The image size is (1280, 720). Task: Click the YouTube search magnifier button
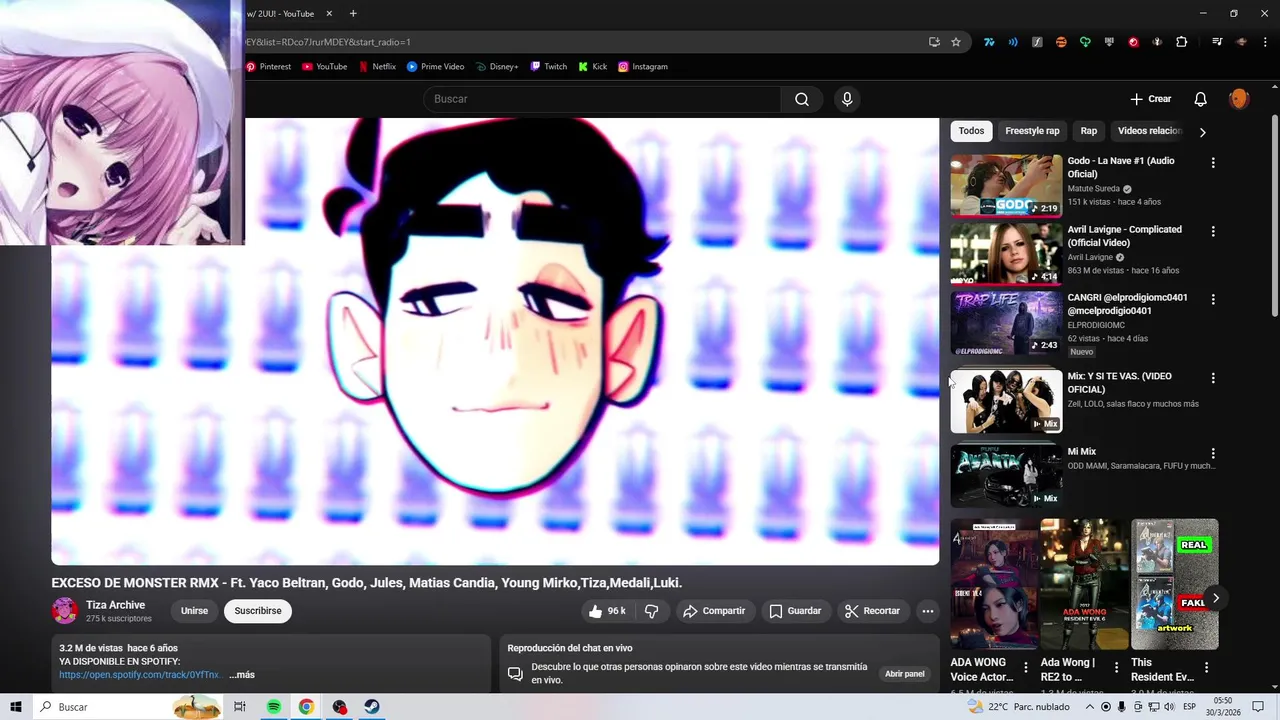coord(801,99)
